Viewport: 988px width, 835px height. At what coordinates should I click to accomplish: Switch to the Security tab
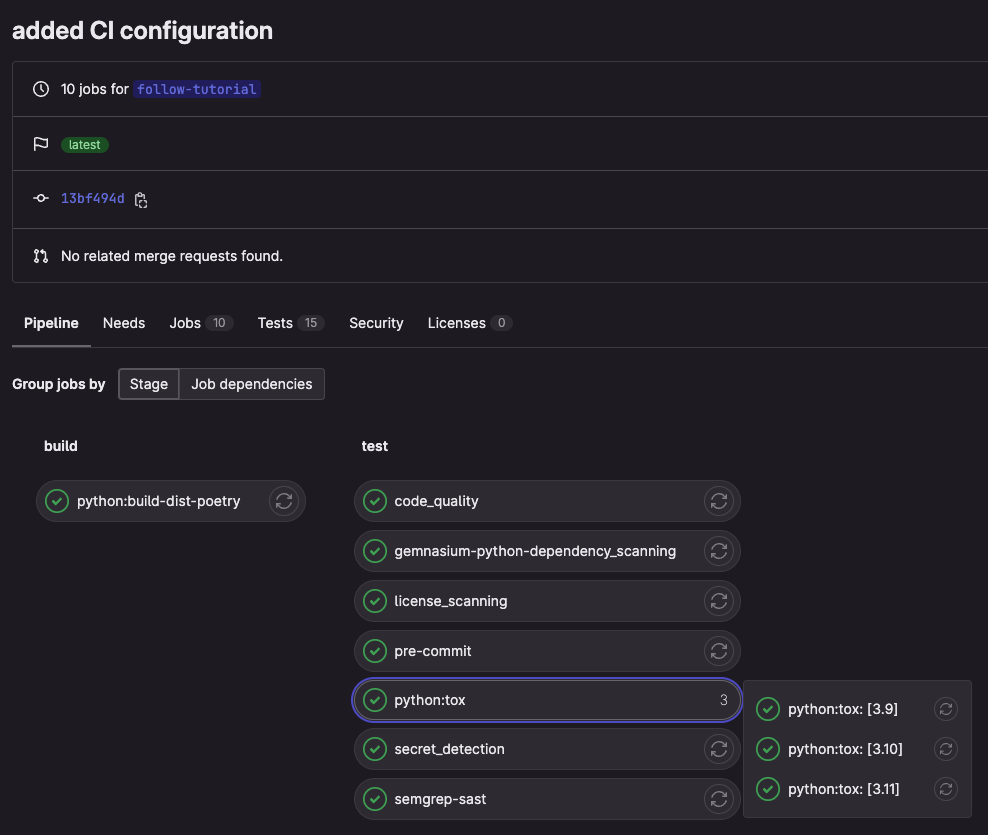376,323
